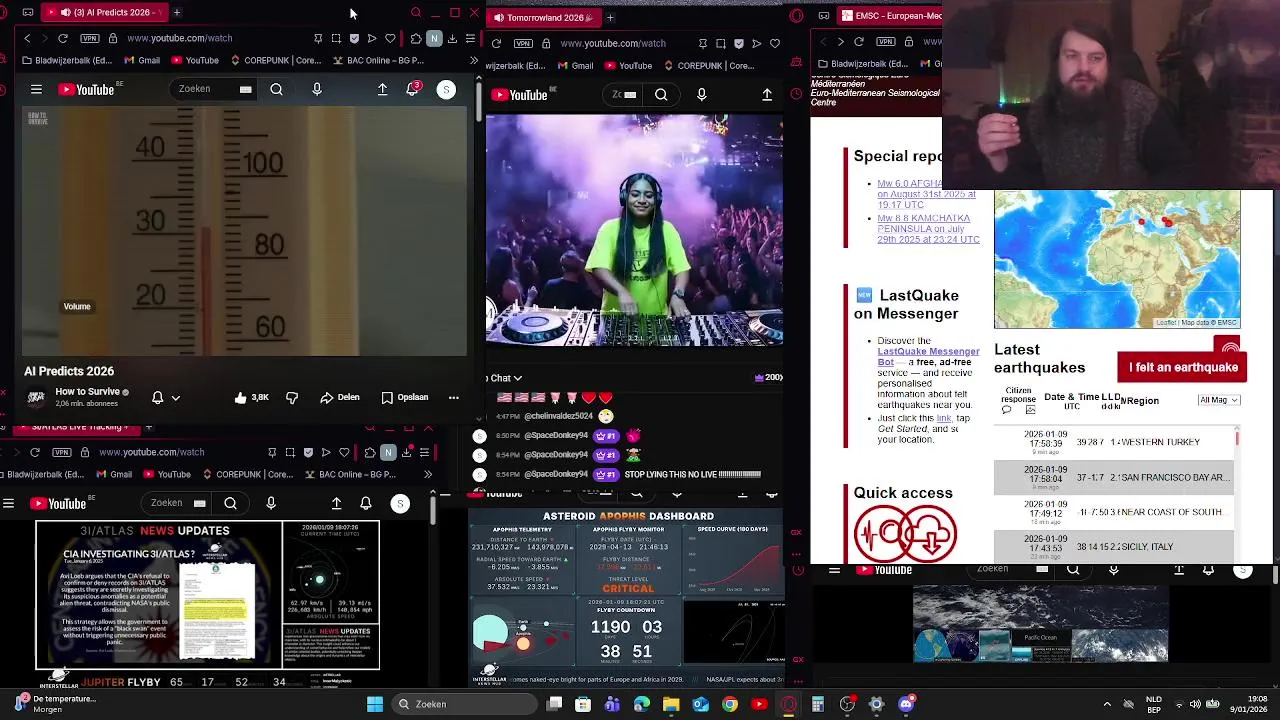Select the EMSC - European-Med tab
Screen dimensions: 1280x720
(890, 16)
